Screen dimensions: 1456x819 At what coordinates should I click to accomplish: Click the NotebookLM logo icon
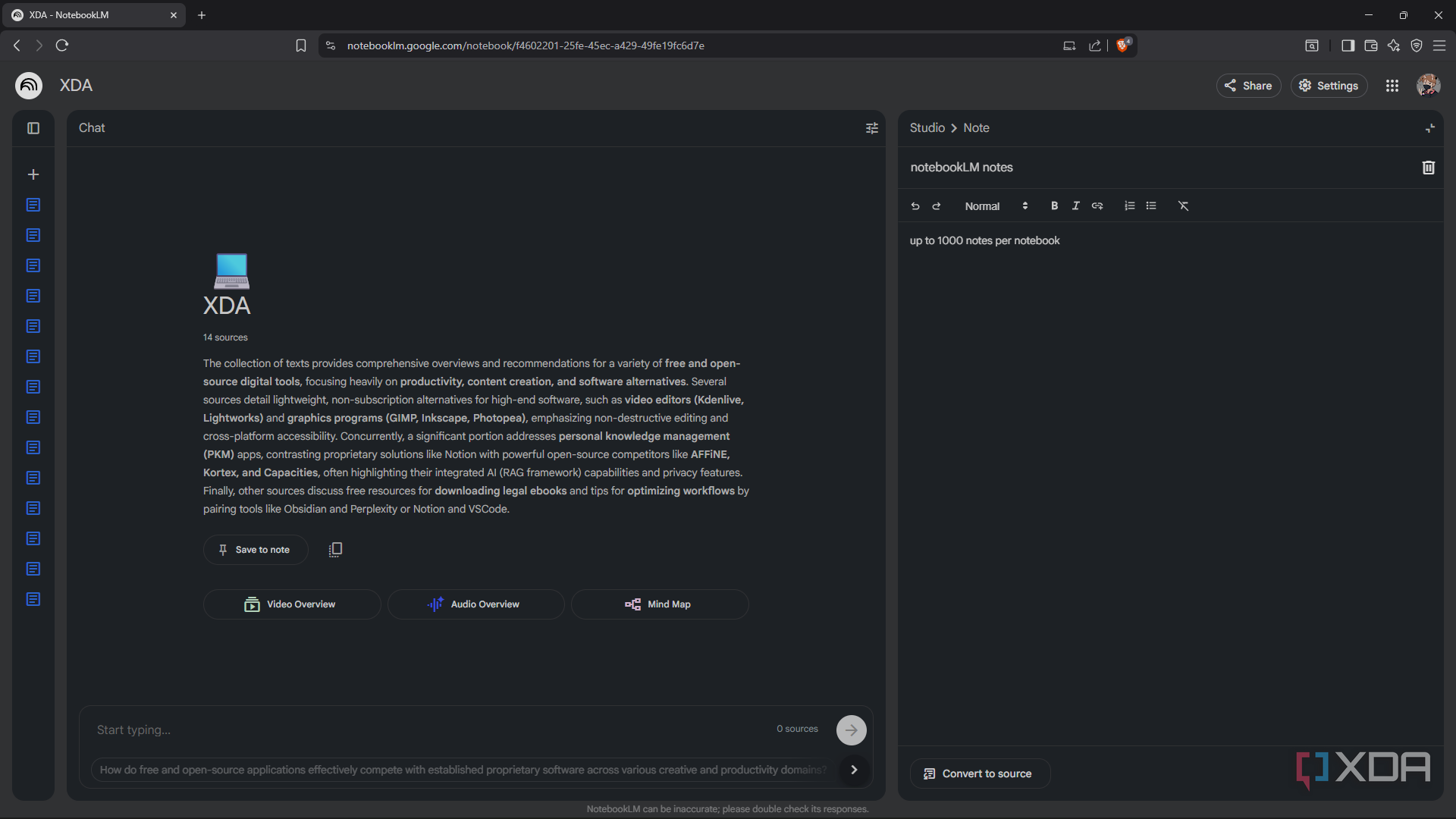(x=29, y=86)
